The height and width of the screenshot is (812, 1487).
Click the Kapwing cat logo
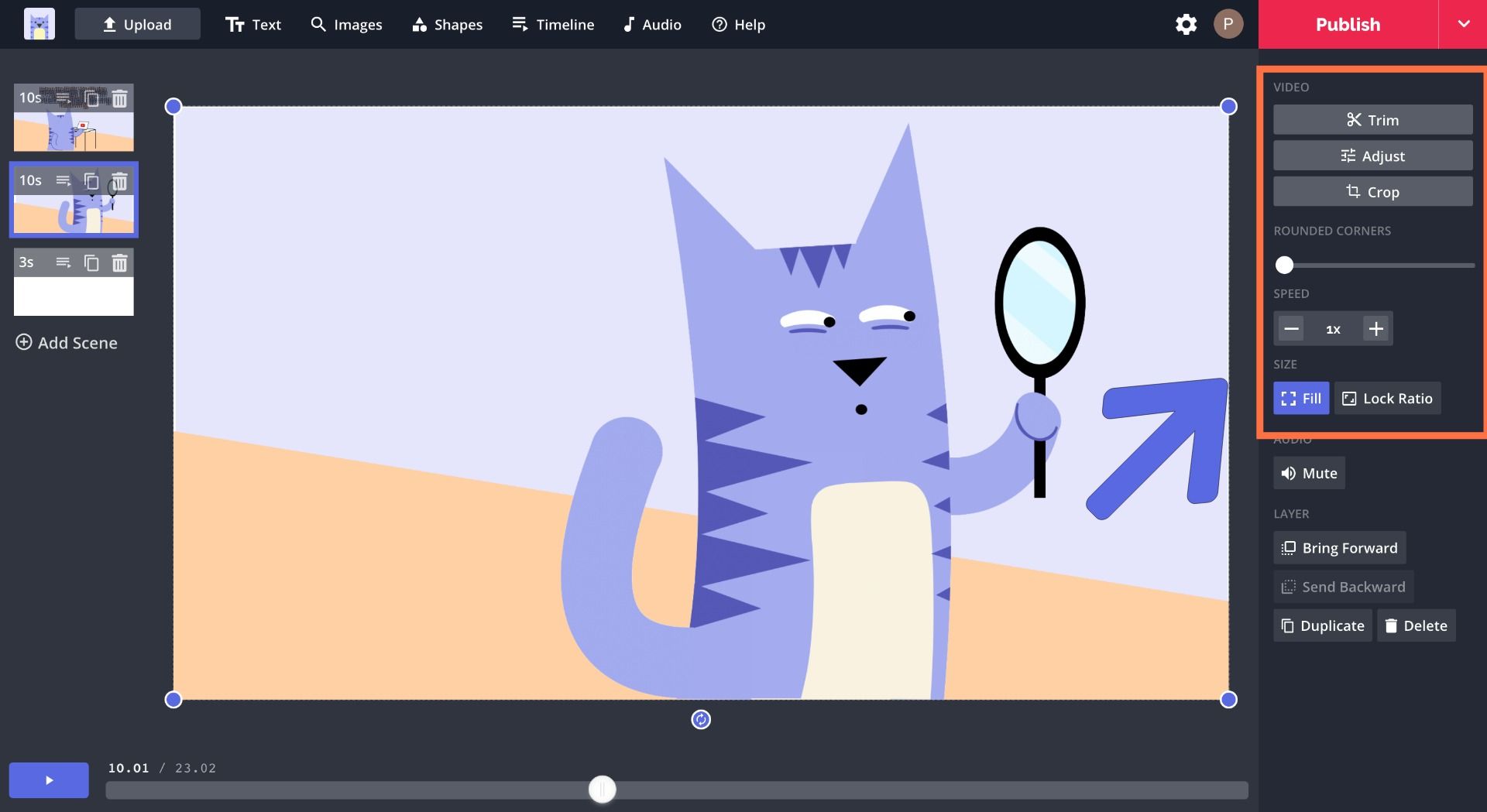(x=39, y=25)
